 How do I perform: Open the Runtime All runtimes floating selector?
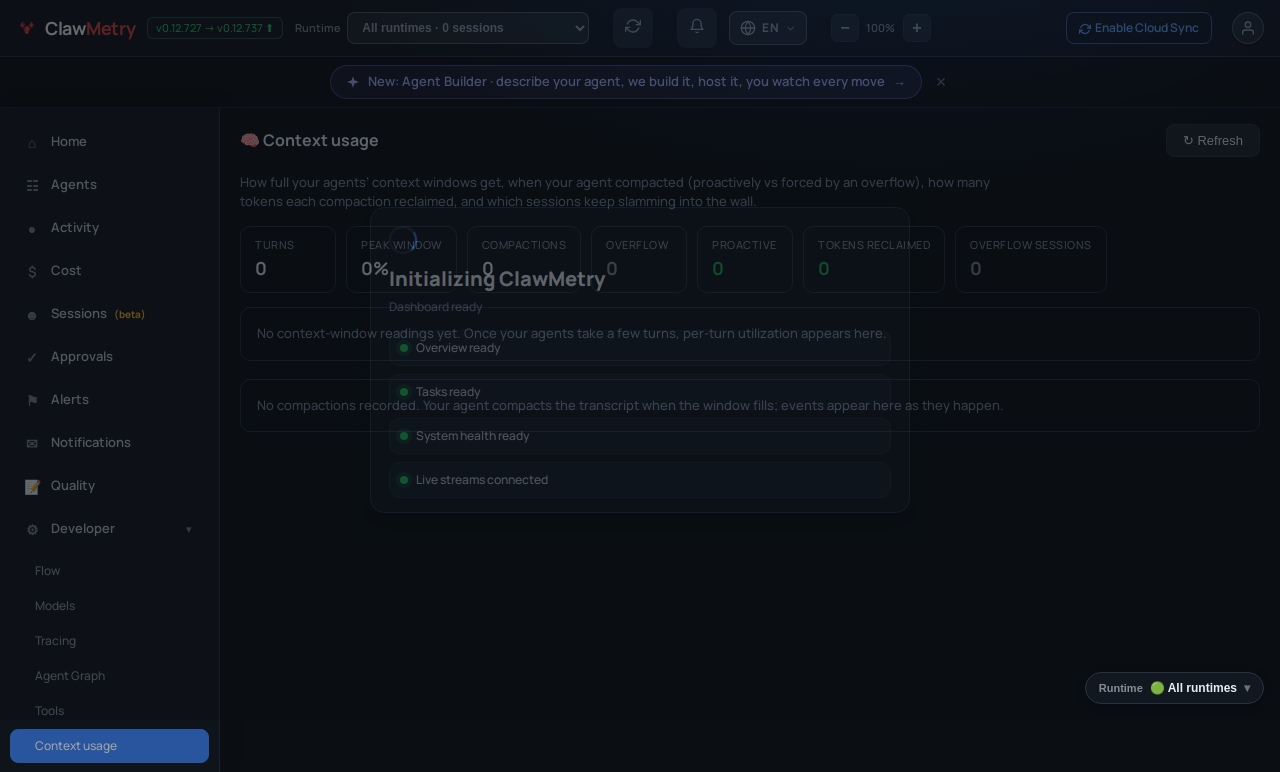pos(1174,688)
